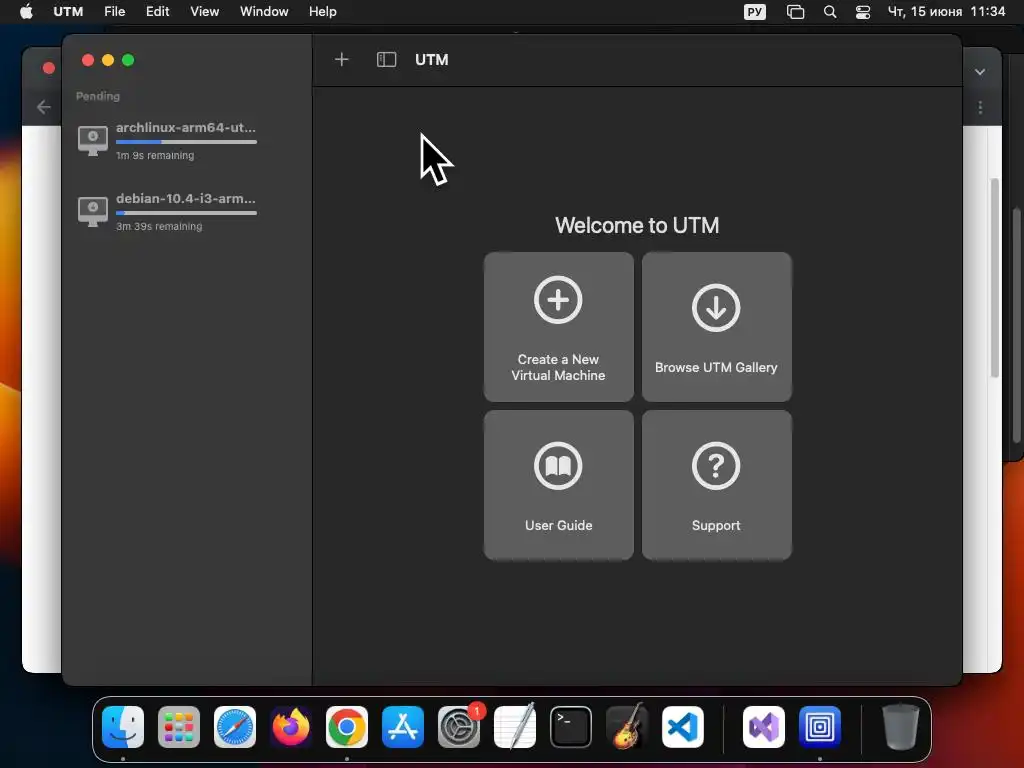
Task: Click the archlinux VM monitor icon
Action: 93,140
